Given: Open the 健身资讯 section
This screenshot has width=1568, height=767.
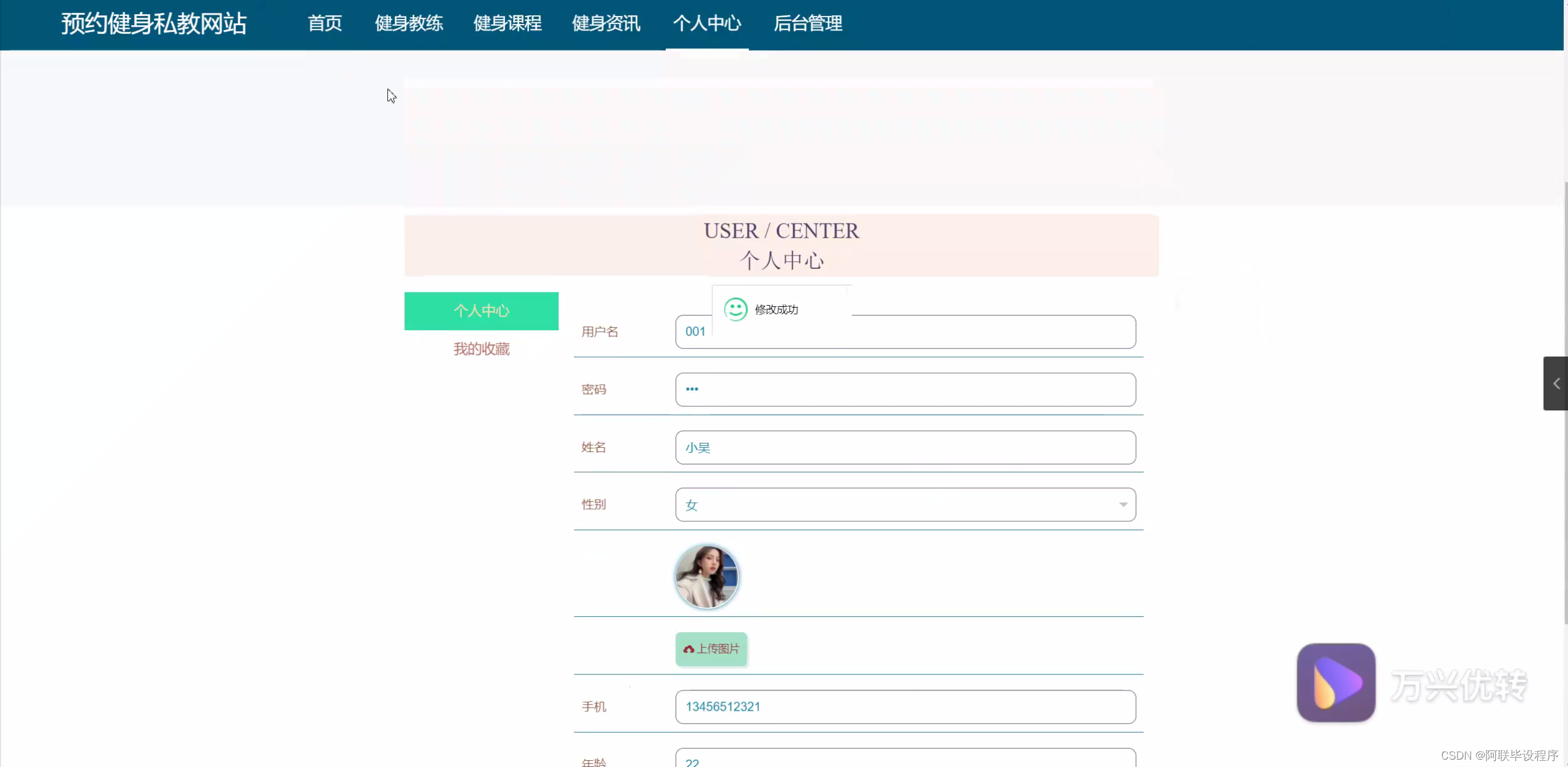Looking at the screenshot, I should (x=606, y=23).
